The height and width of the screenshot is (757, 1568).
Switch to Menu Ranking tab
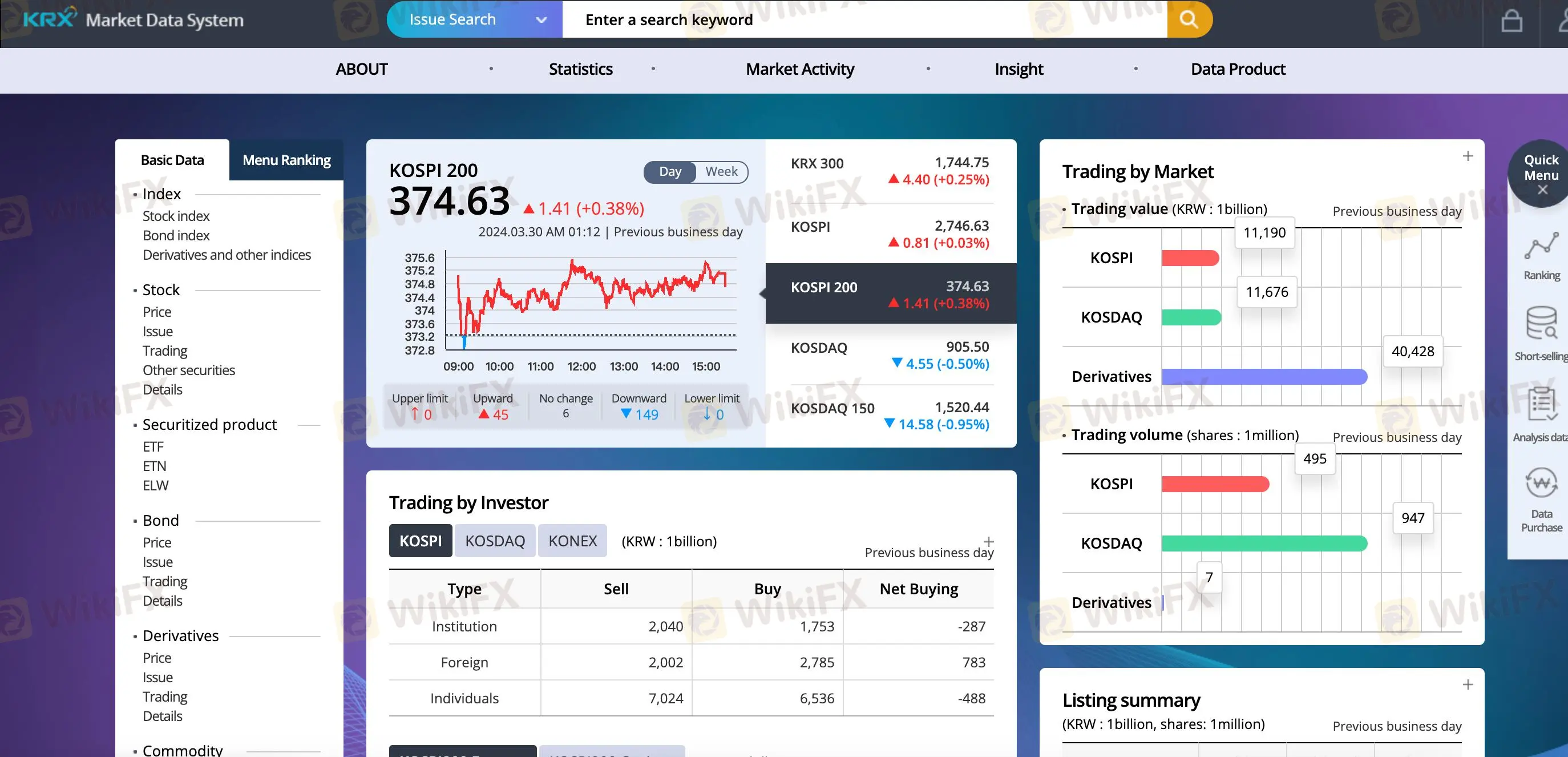(x=286, y=160)
